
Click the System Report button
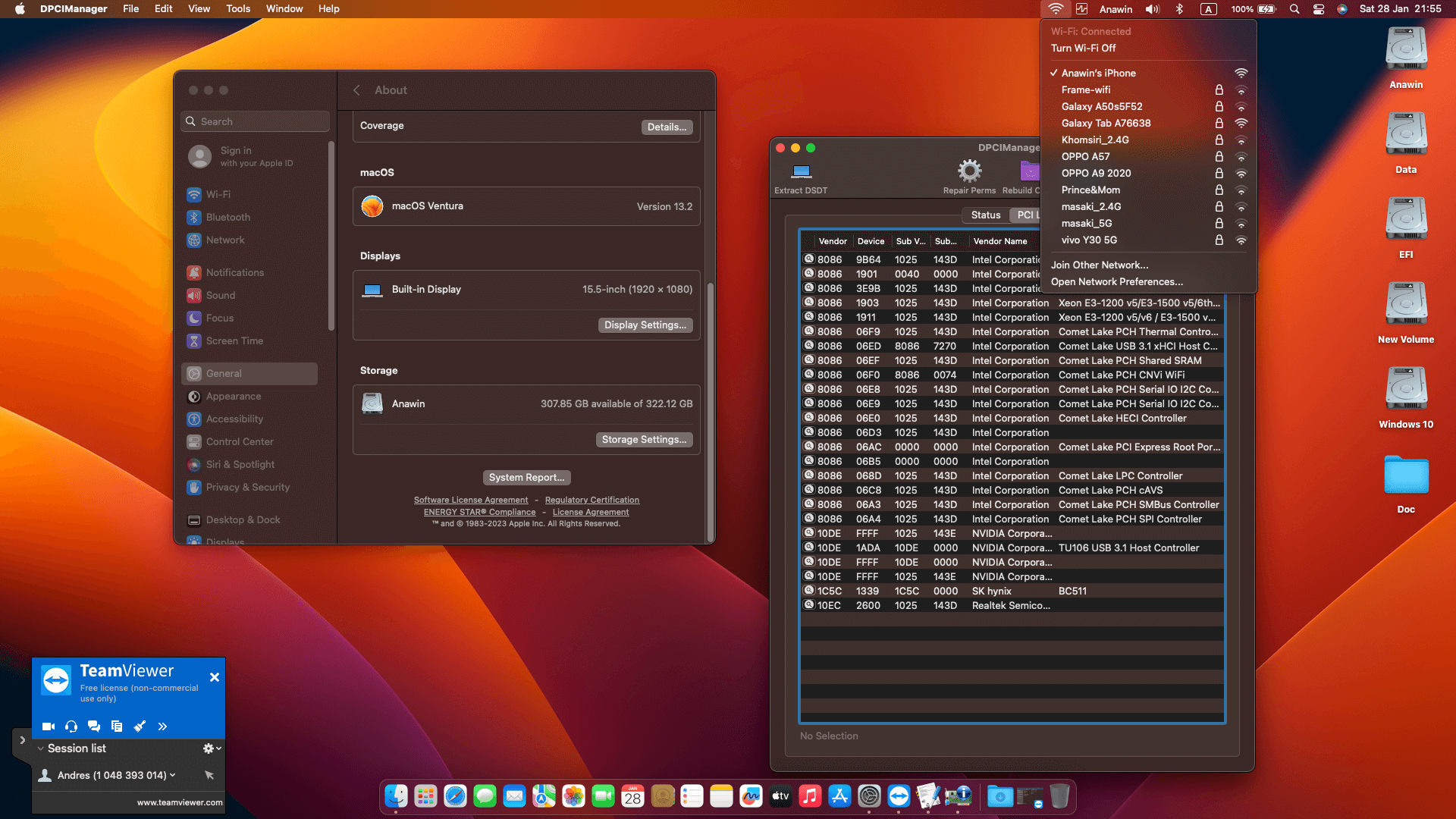pos(526,477)
